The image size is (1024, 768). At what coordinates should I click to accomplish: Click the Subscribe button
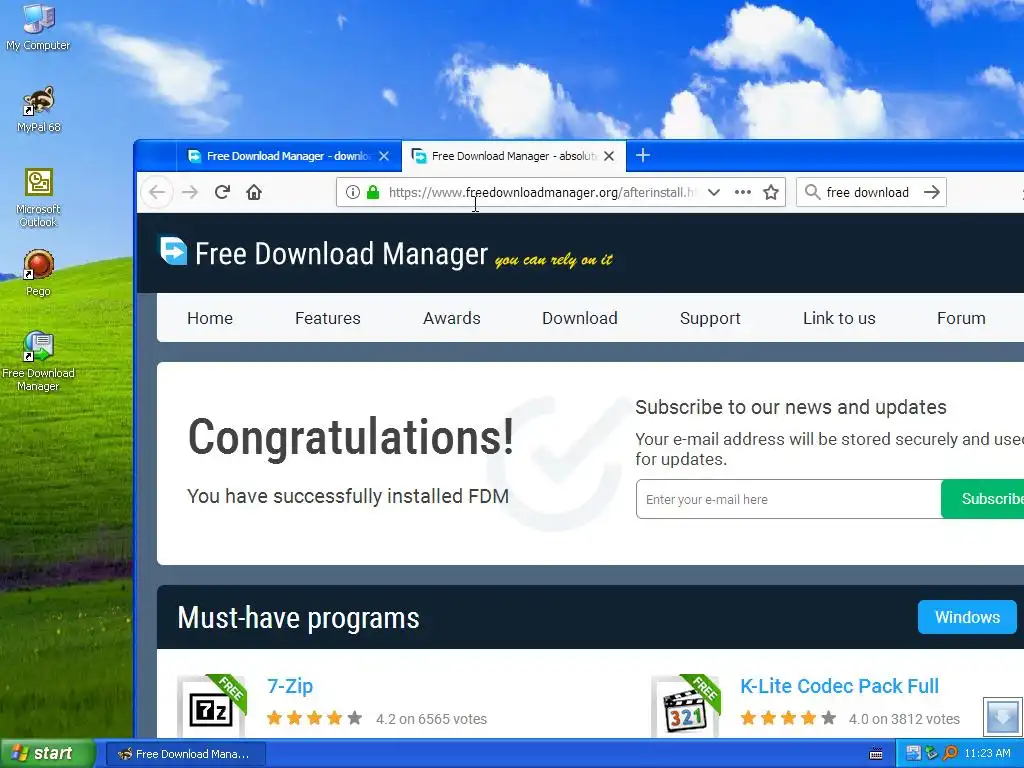(982, 499)
